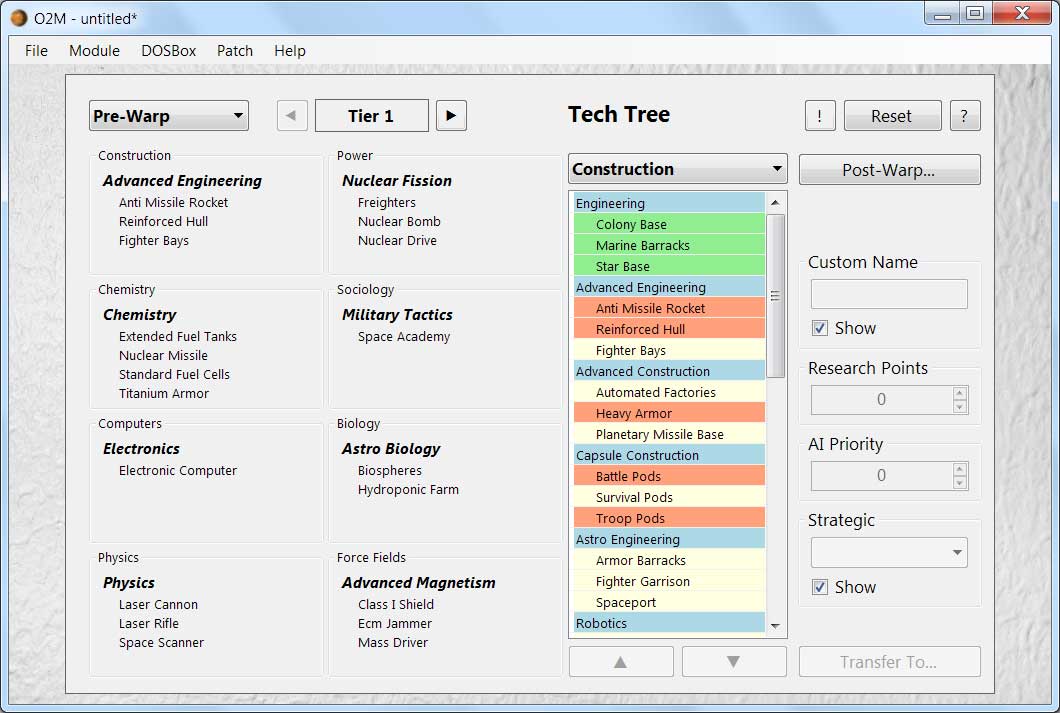Viewport: 1060px width, 713px height.
Task: Click the O2M app icon in title bar
Action: (18, 16)
